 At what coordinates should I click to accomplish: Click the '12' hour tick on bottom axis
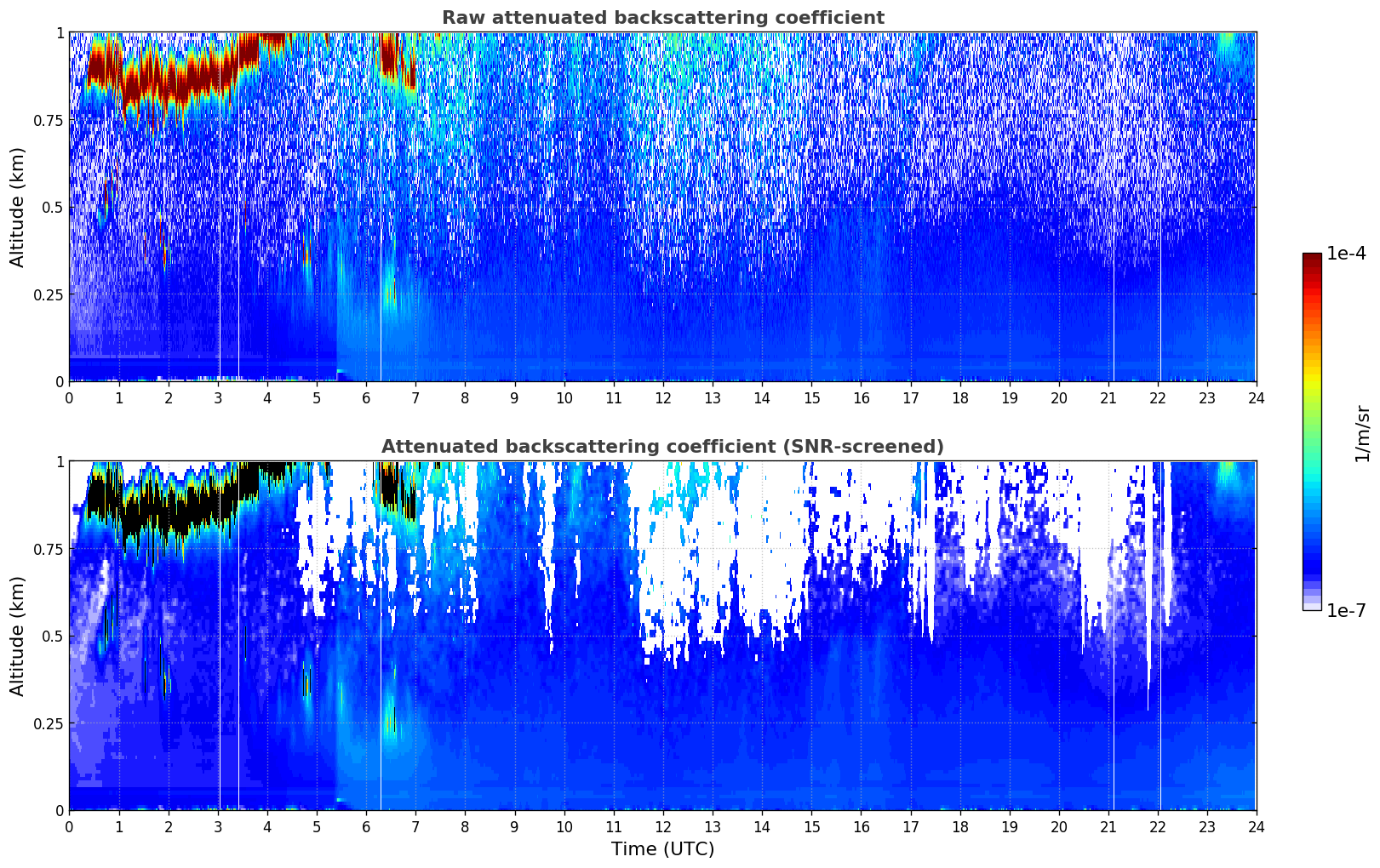tap(663, 826)
